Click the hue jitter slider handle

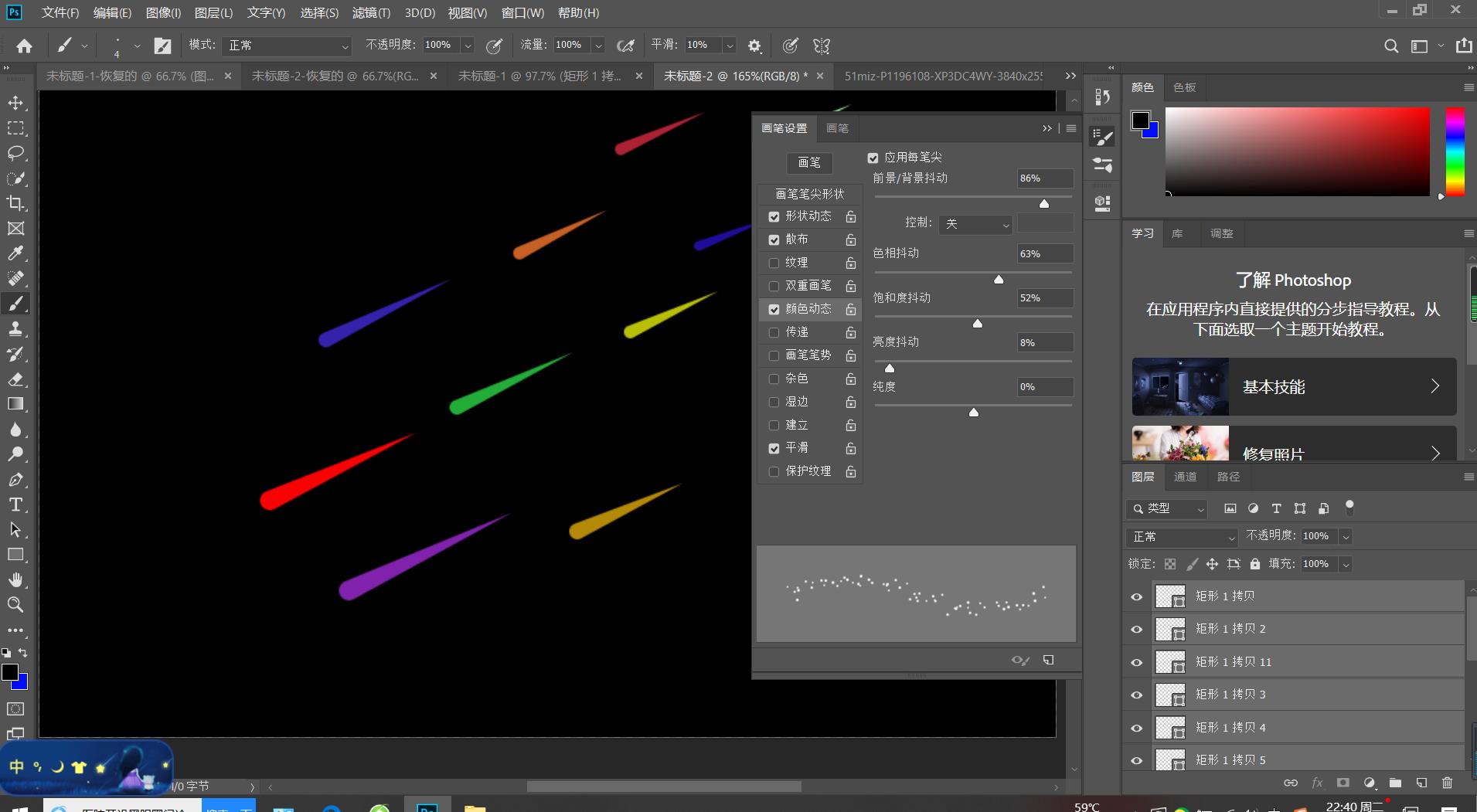pyautogui.click(x=999, y=279)
